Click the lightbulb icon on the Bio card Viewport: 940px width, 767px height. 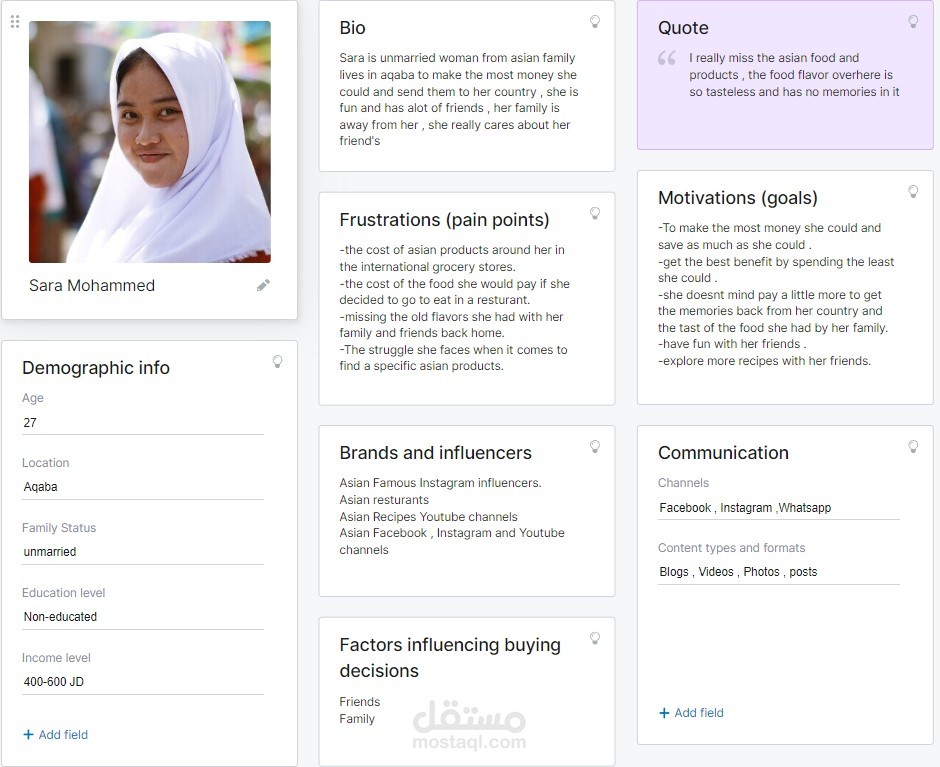pos(595,21)
